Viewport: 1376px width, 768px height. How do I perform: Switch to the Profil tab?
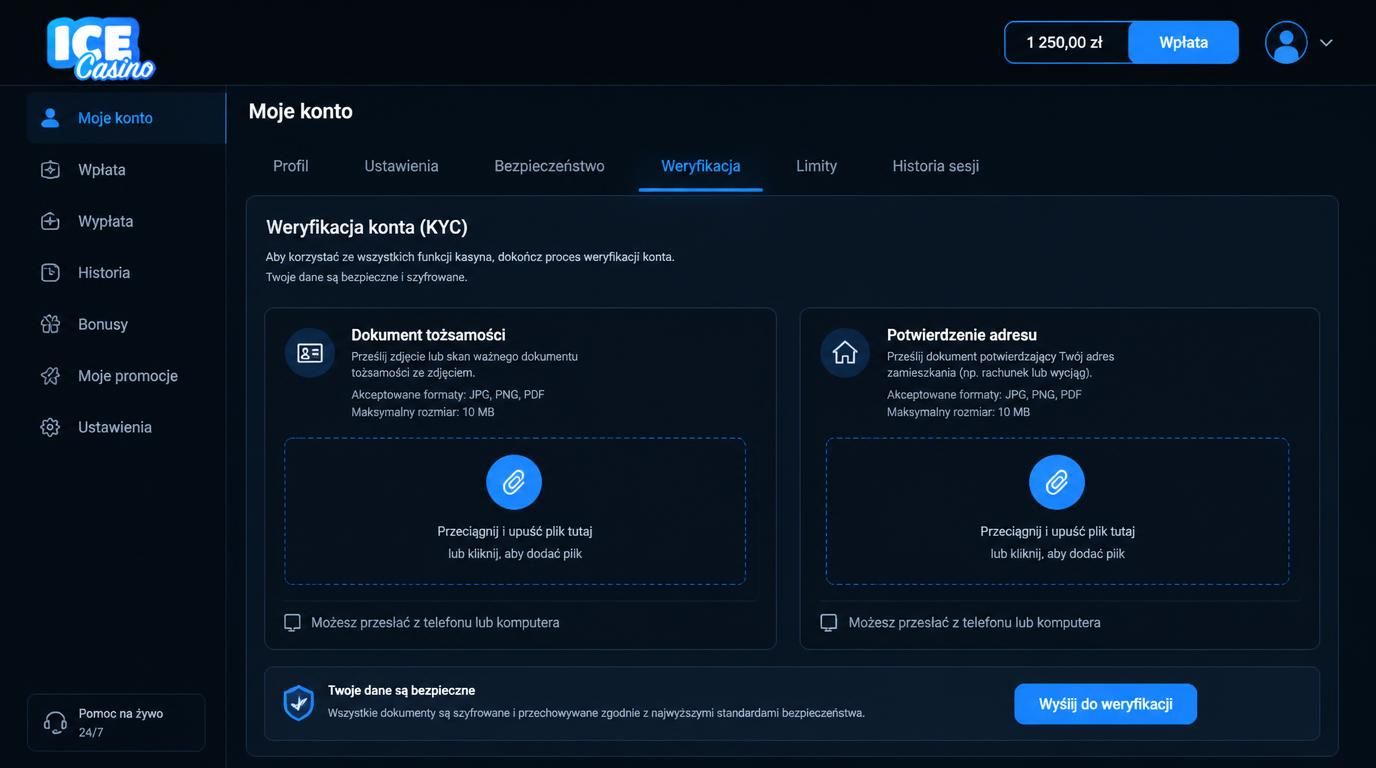pyautogui.click(x=291, y=166)
